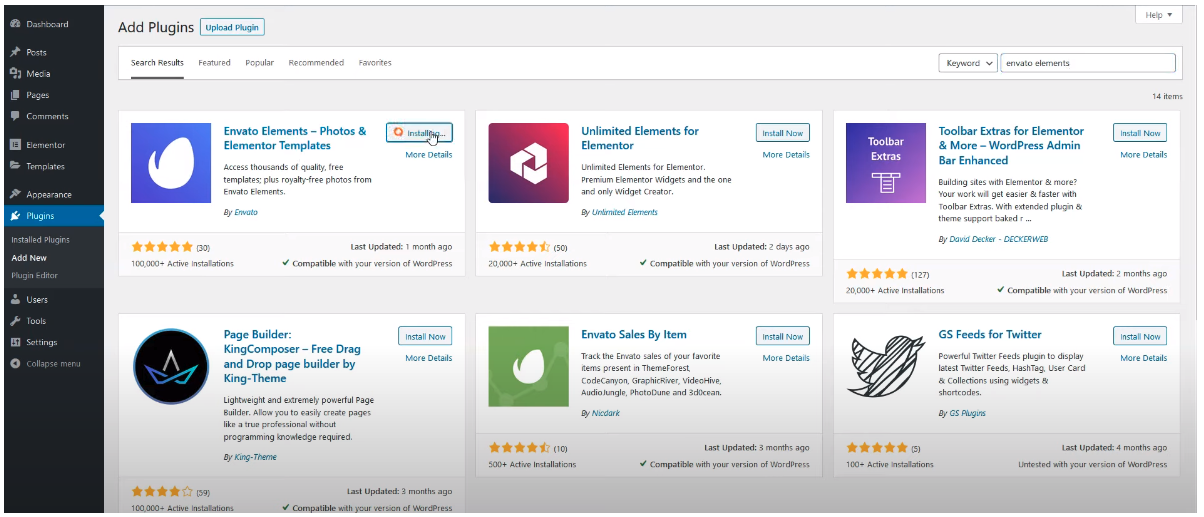Open the Unlimited Elements for Elementor title
Screen dimensions: 1204x517
[640, 138]
